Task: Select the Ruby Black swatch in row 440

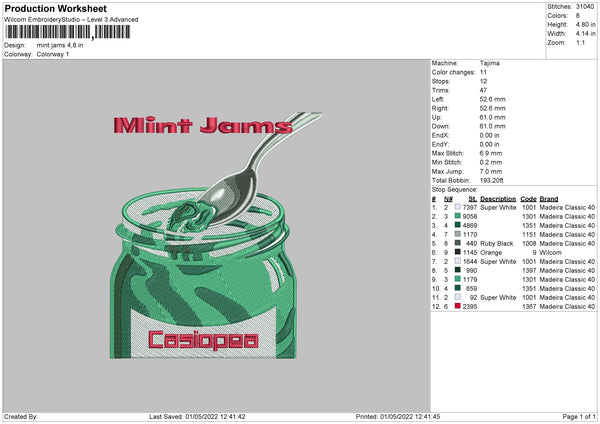Action: tap(458, 243)
